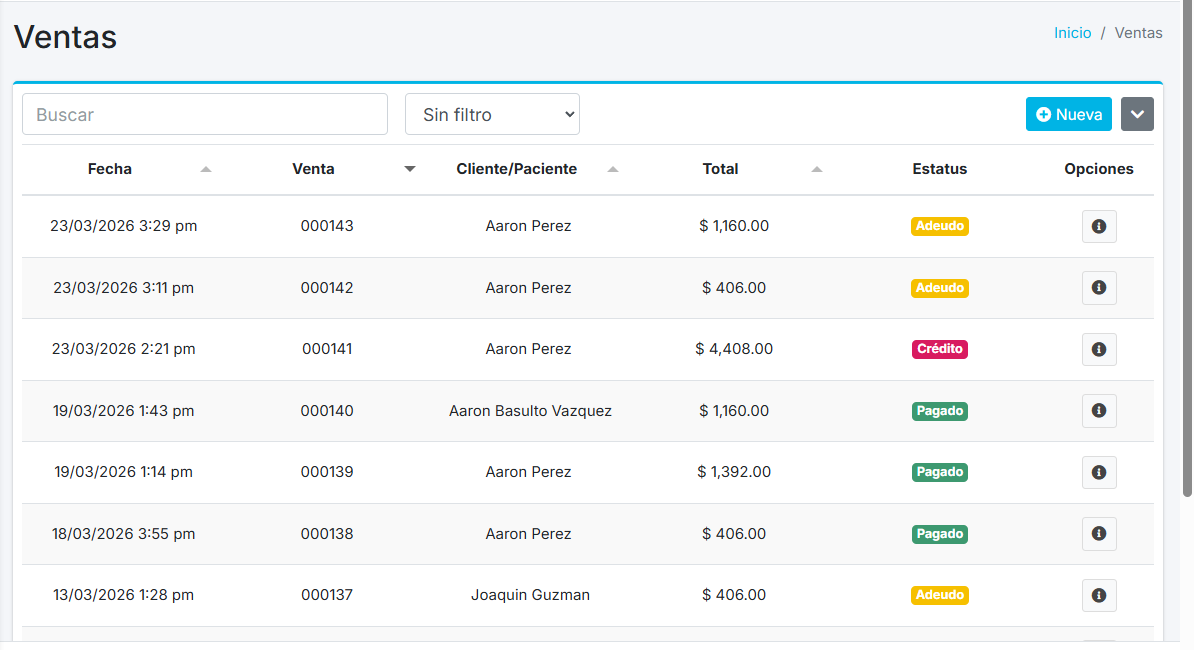The height and width of the screenshot is (650, 1194).
Task: Sort by Cliente/Paciente column header
Action: click(517, 169)
